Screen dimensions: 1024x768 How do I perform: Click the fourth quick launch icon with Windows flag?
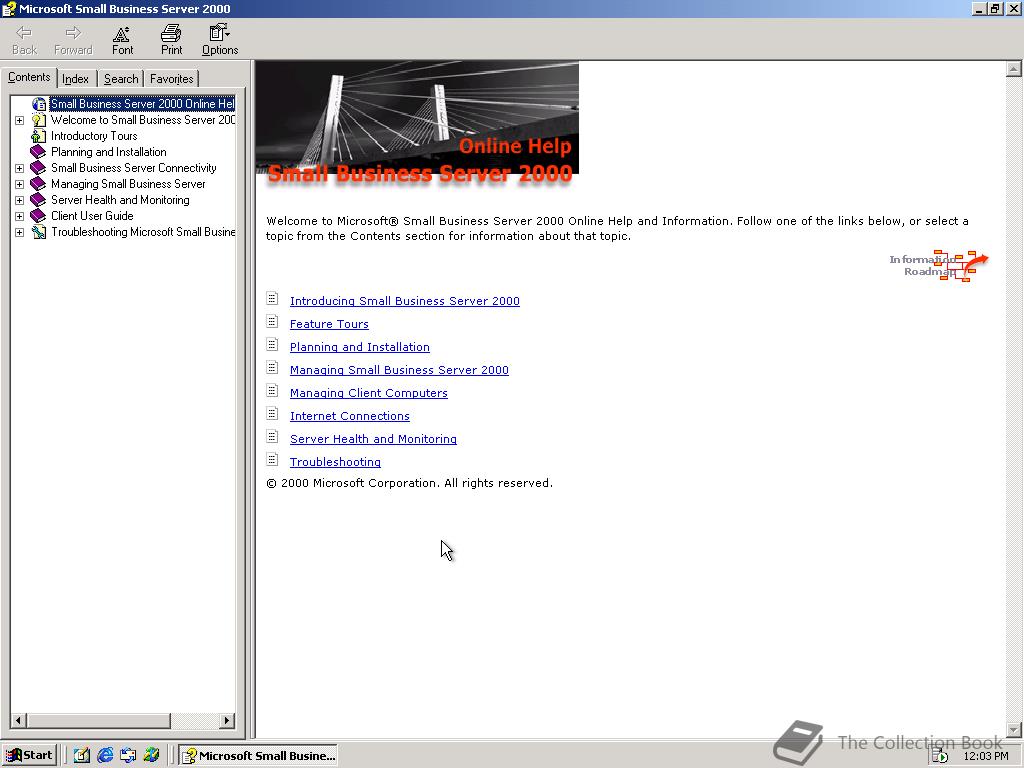[152, 756]
